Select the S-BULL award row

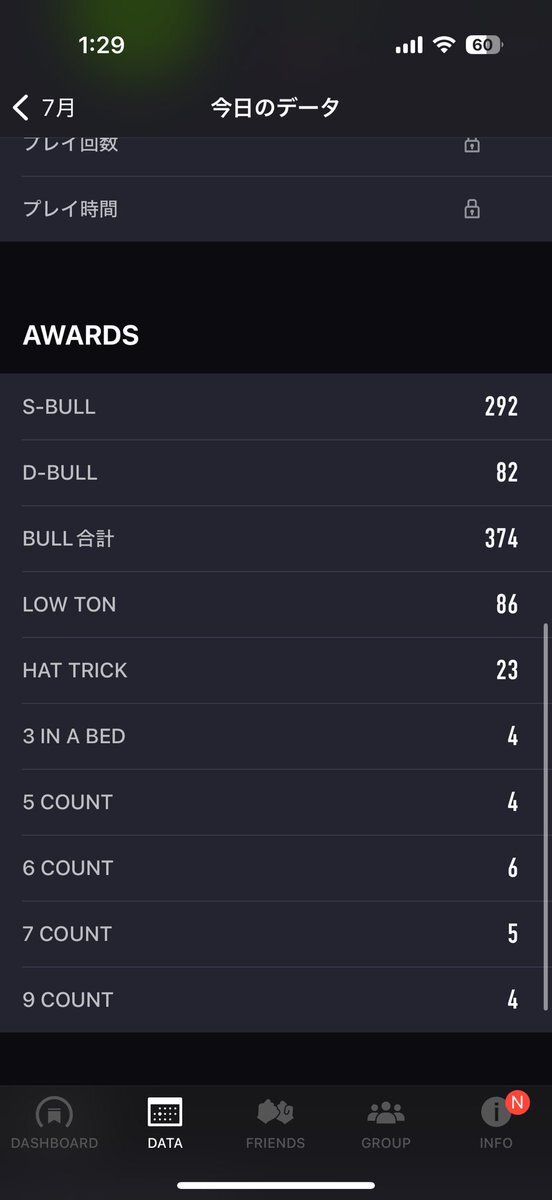click(276, 407)
